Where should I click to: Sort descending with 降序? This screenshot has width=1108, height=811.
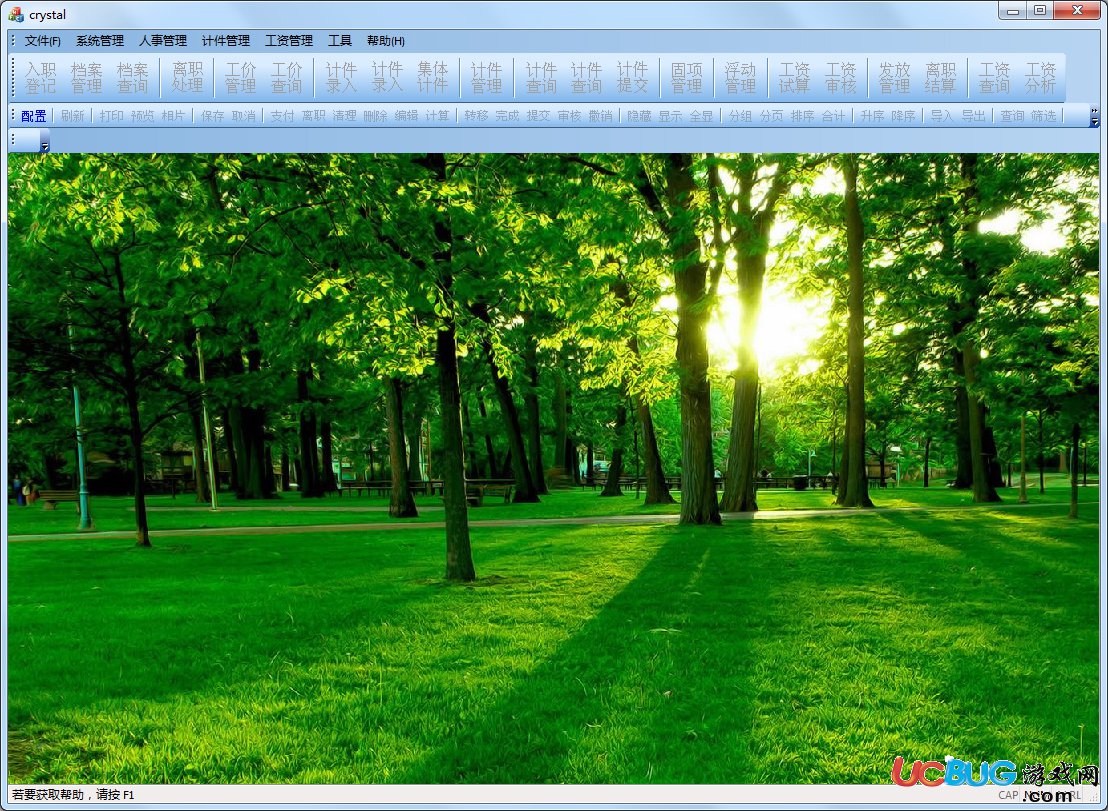(904, 116)
